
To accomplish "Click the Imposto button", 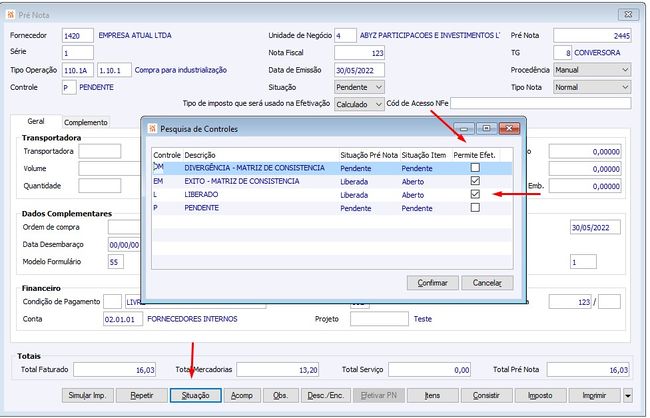I will point(540,396).
